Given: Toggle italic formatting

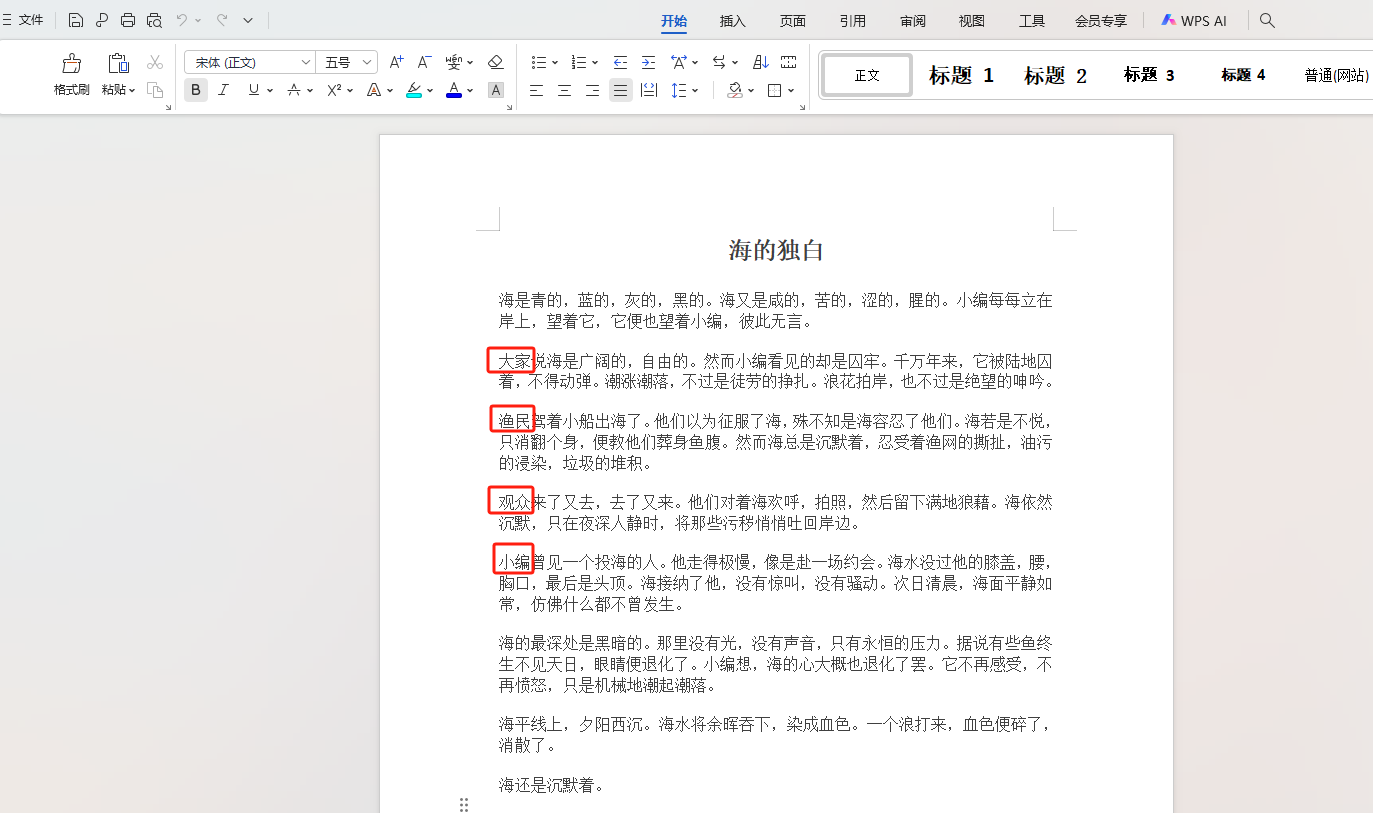Looking at the screenshot, I should click(223, 89).
